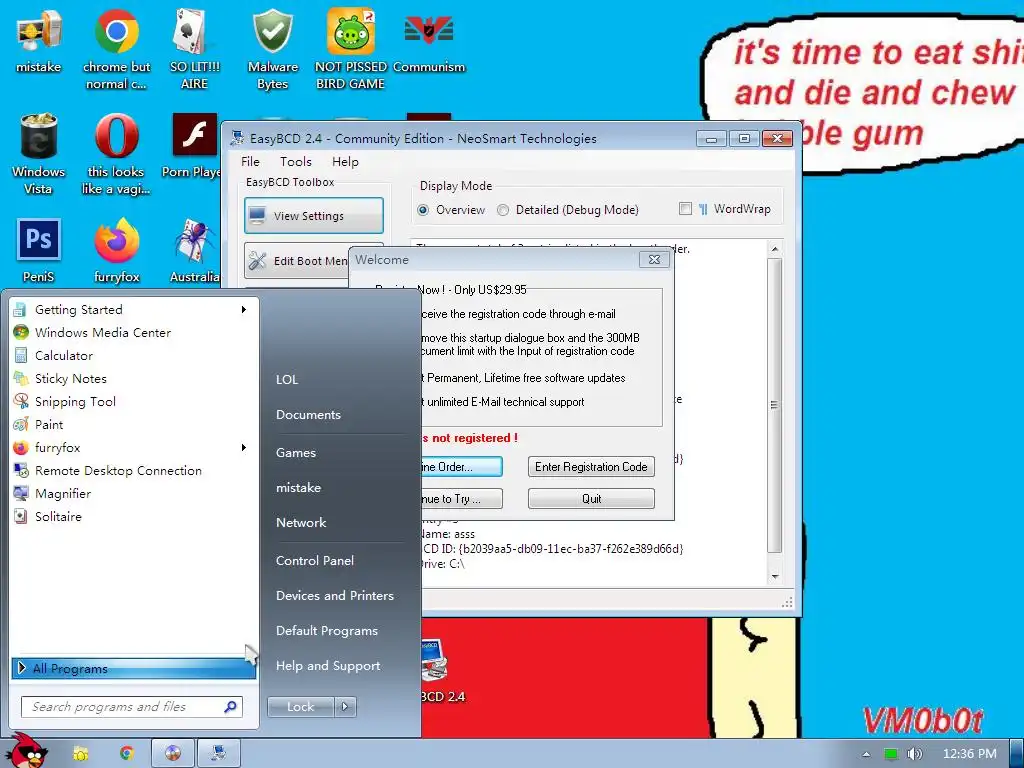This screenshot has width=1024, height=768.
Task: Open Help and Support
Action: [x=328, y=666]
